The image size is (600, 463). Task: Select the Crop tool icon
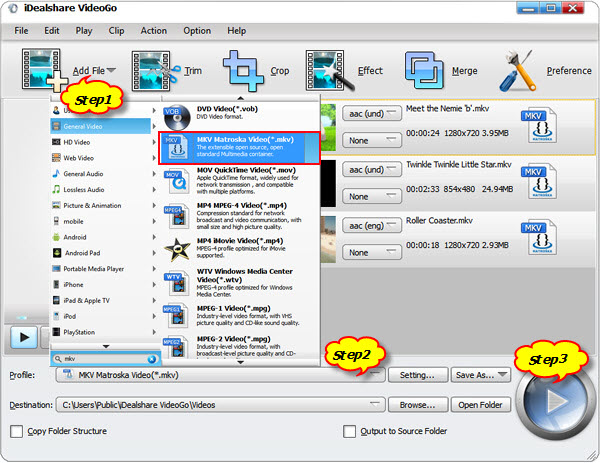point(243,71)
